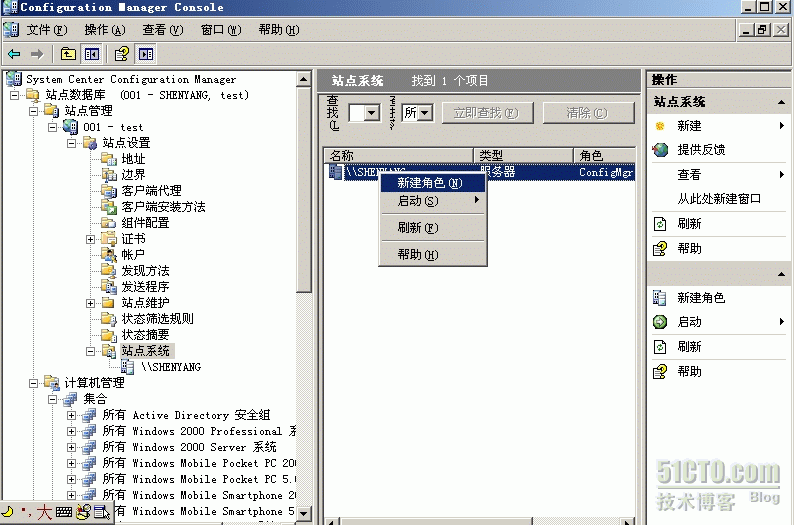Click the IME moon icon in language bar
Image resolution: width=794 pixels, height=525 pixels.
(8, 512)
